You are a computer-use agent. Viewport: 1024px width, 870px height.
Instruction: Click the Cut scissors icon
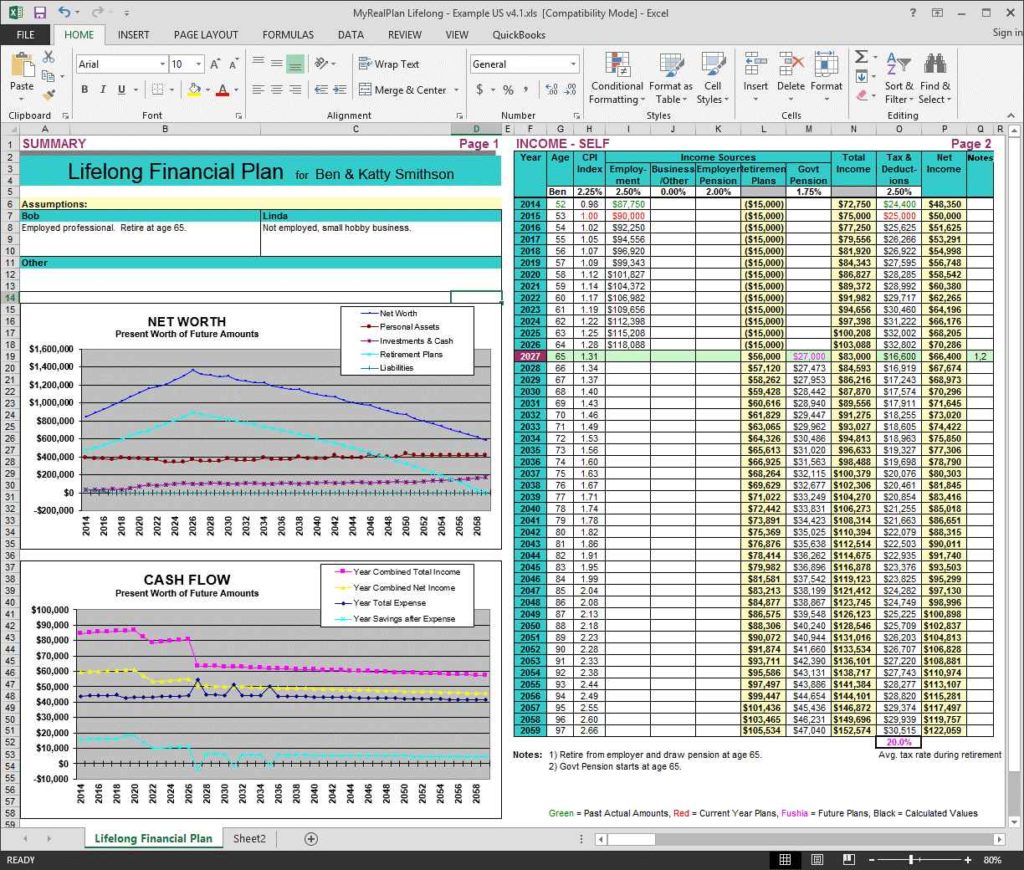(48, 56)
